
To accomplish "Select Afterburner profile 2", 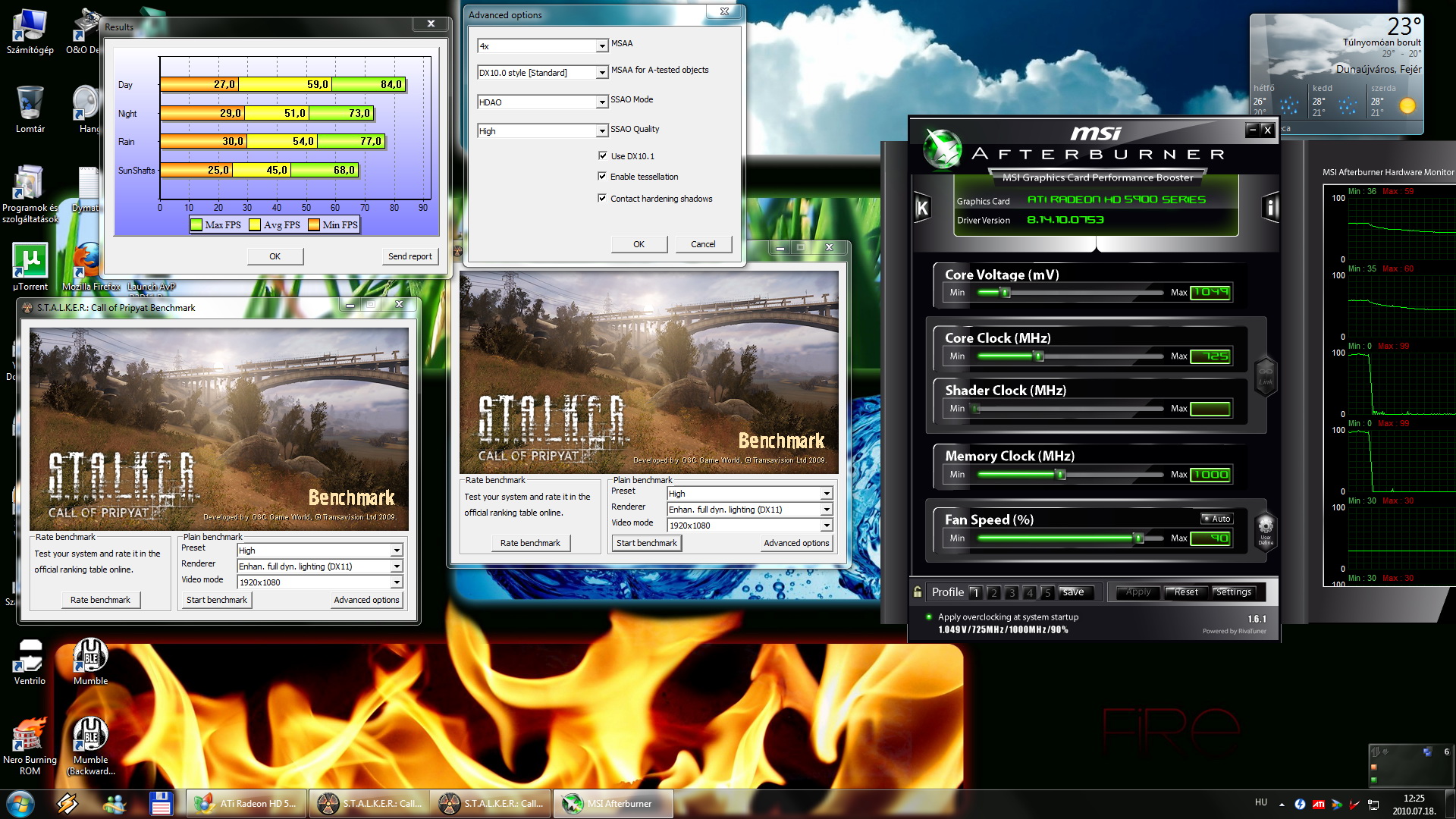I will coord(994,592).
